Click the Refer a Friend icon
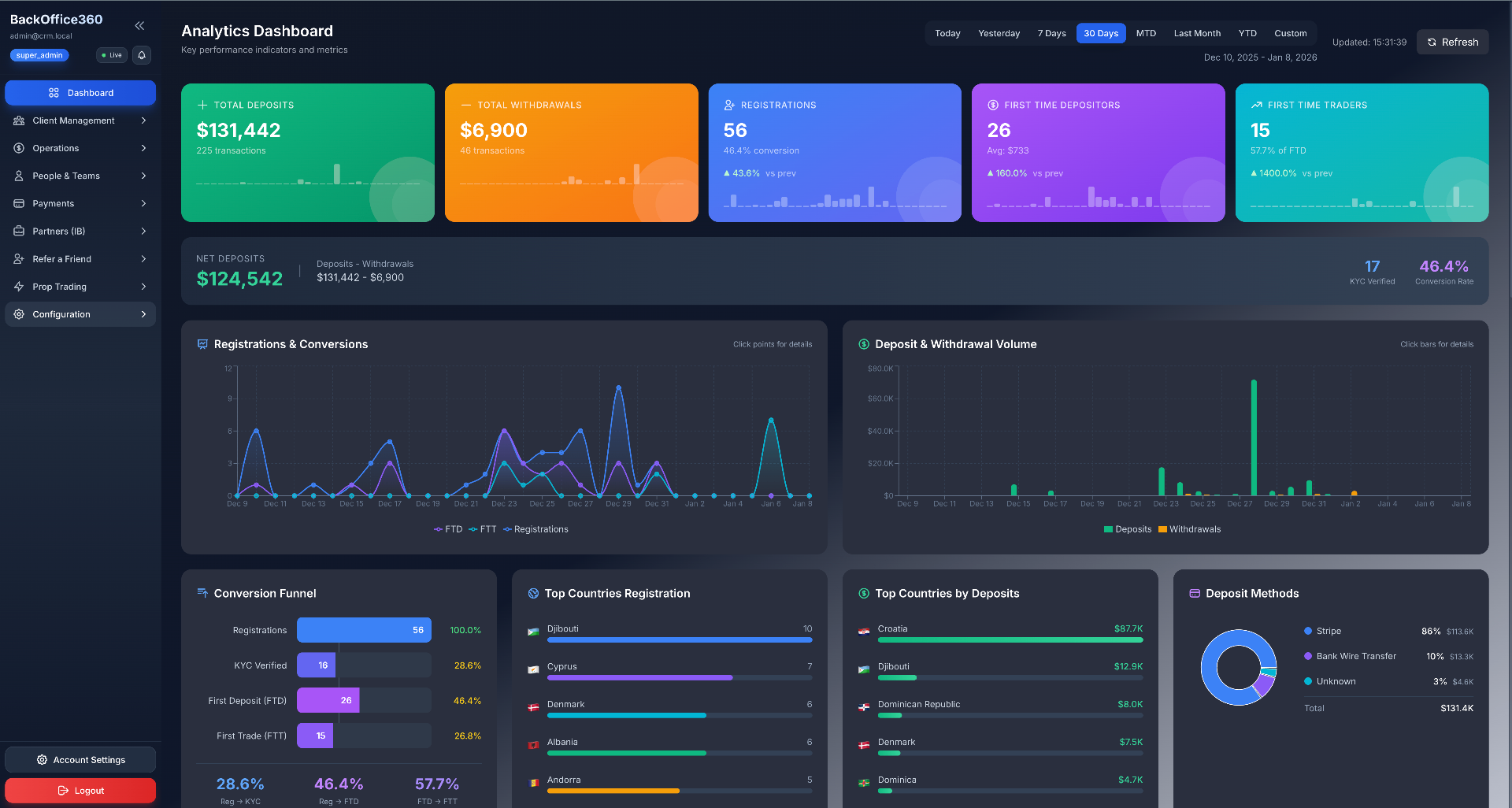1512x808 pixels. point(19,259)
